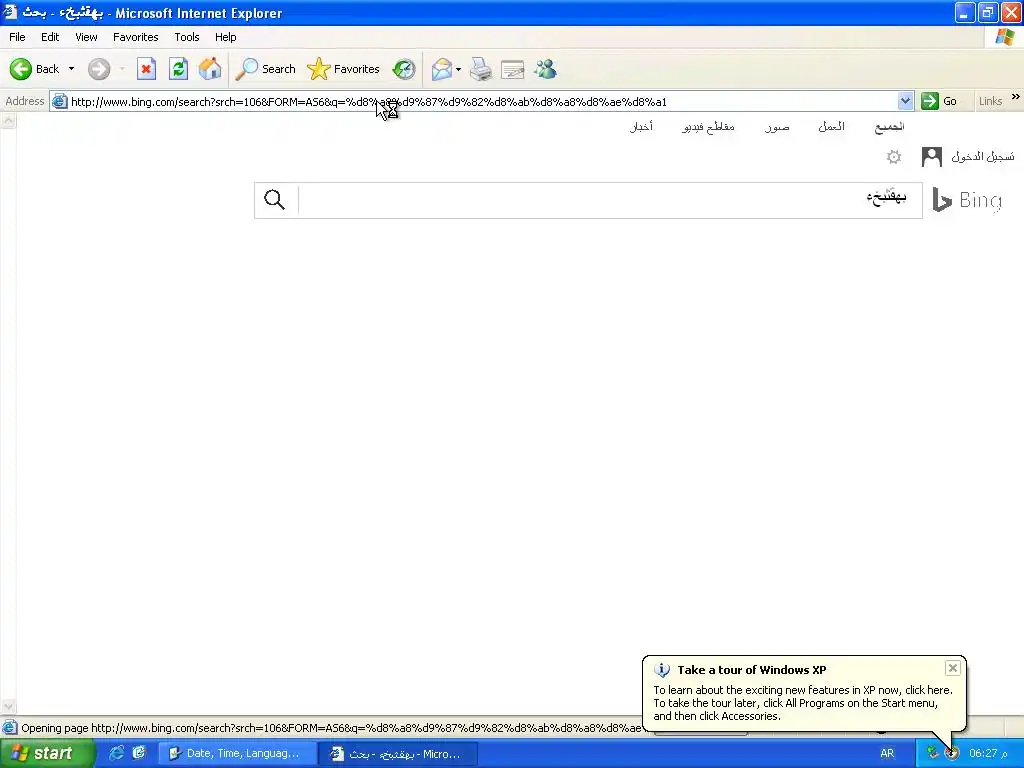Refresh the page with the green arrows icon
1024x768 pixels.
(x=178, y=69)
